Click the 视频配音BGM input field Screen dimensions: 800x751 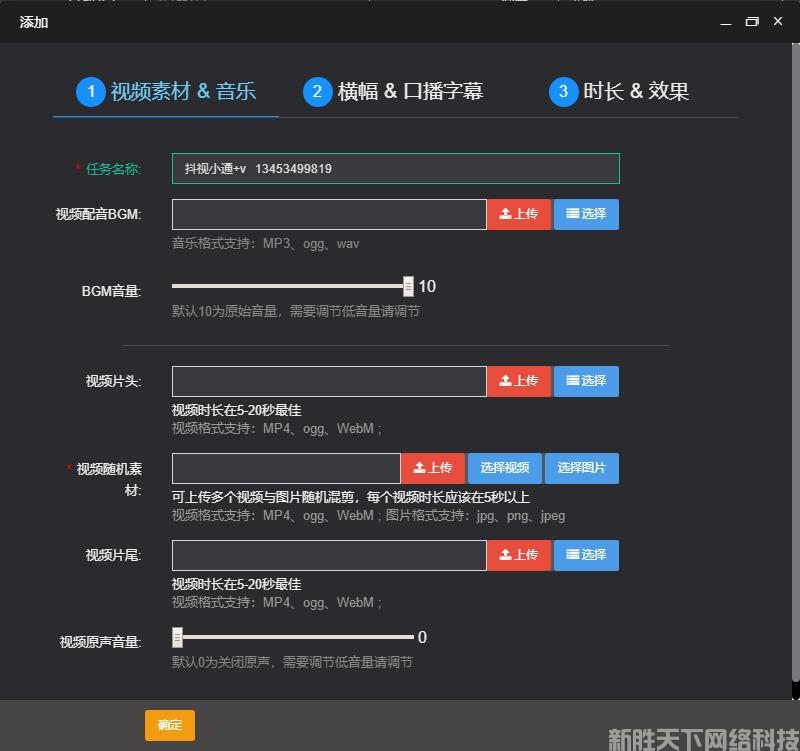point(329,215)
